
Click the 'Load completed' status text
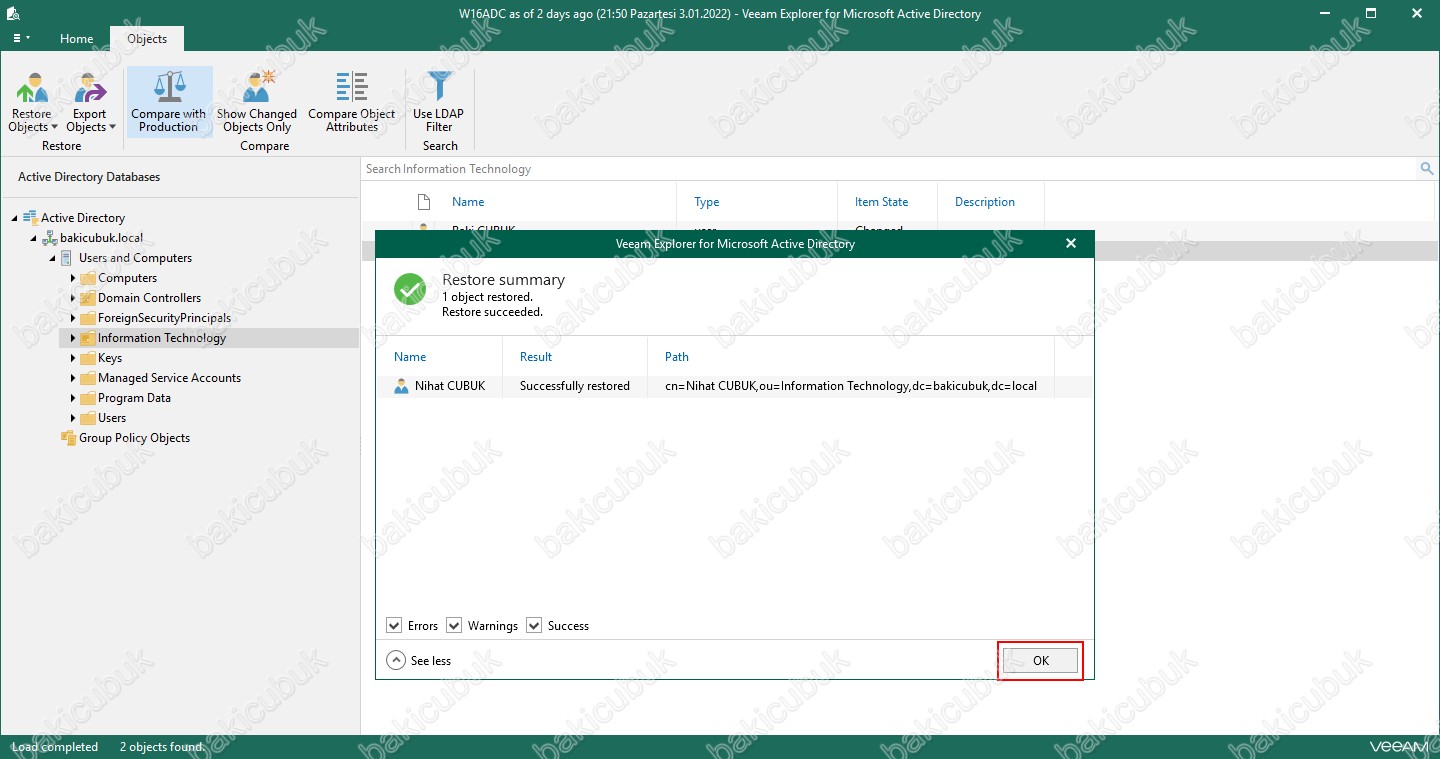(55, 747)
